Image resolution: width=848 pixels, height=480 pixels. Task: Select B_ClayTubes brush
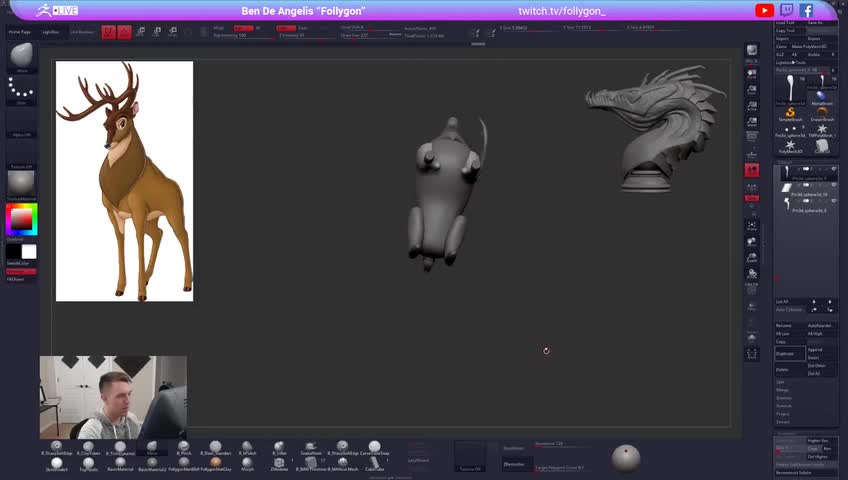88,449
